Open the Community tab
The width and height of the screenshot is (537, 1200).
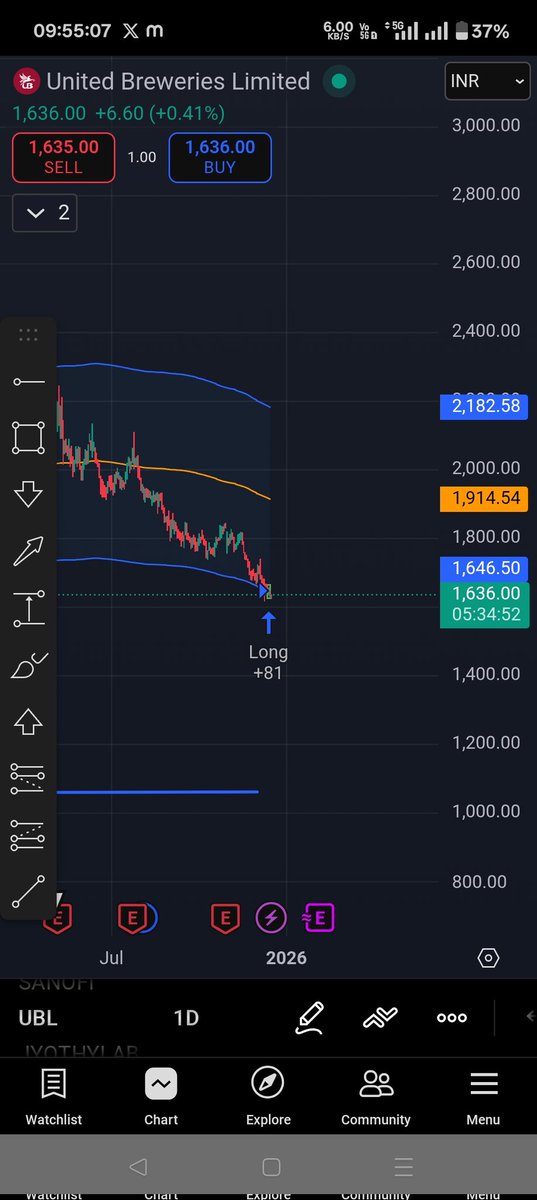[x=376, y=1096]
